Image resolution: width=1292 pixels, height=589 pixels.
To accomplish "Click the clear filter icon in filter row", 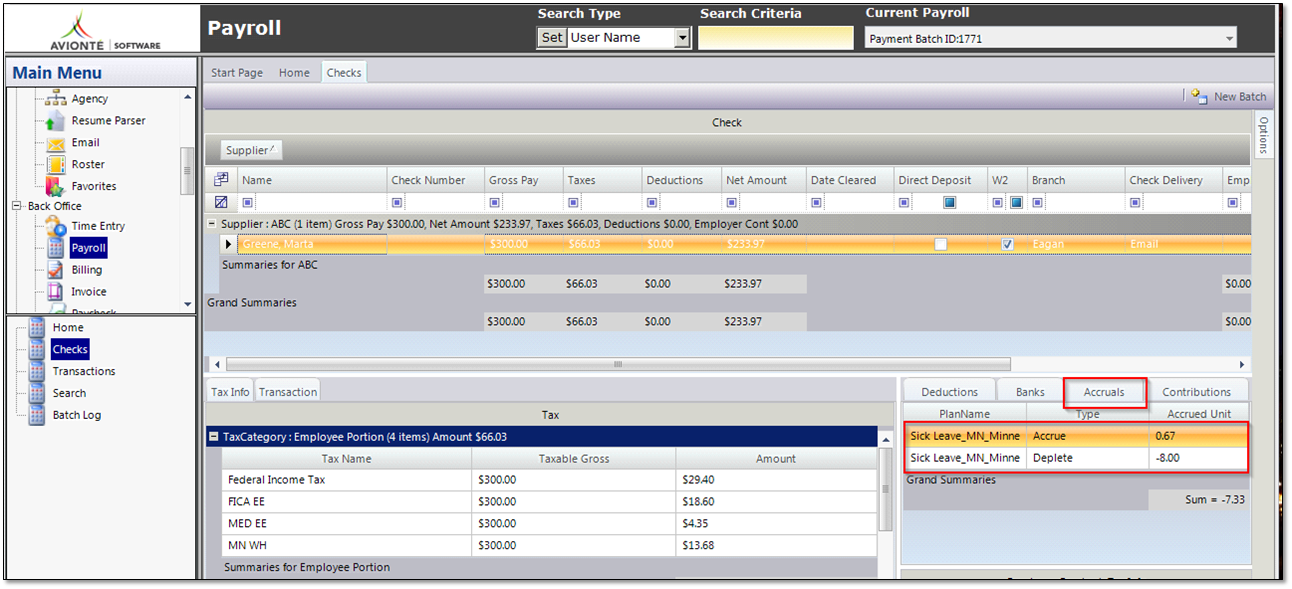I will tap(221, 202).
